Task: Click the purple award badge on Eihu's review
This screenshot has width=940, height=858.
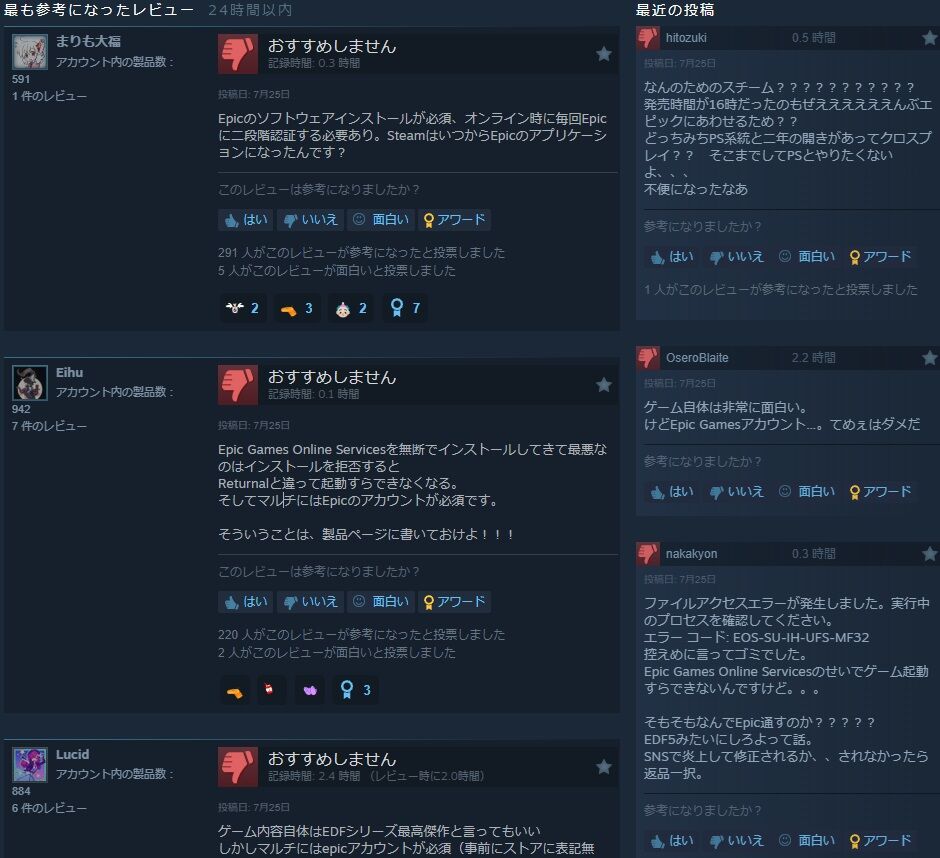Action: [x=310, y=690]
